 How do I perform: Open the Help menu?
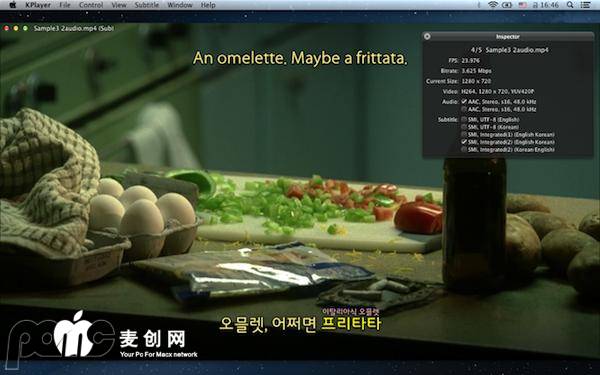(x=208, y=5)
